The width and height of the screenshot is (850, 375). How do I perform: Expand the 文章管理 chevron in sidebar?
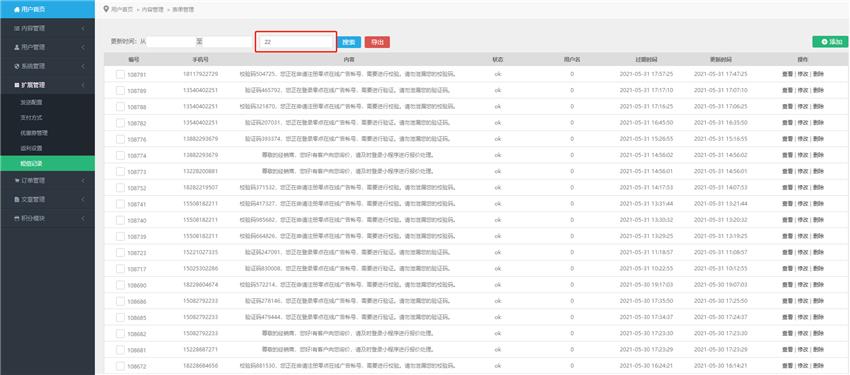83,199
